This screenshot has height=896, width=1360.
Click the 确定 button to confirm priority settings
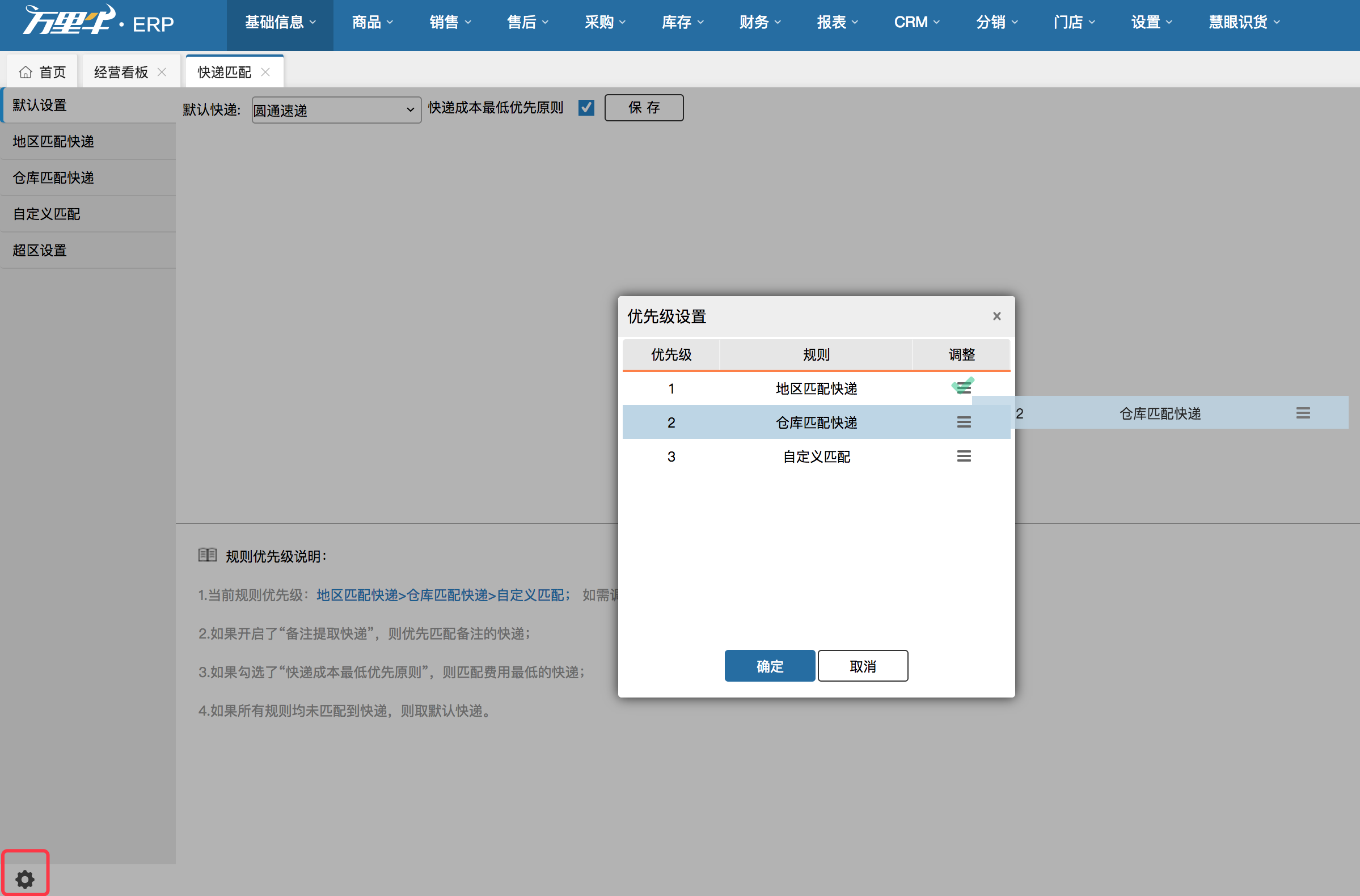(x=768, y=665)
